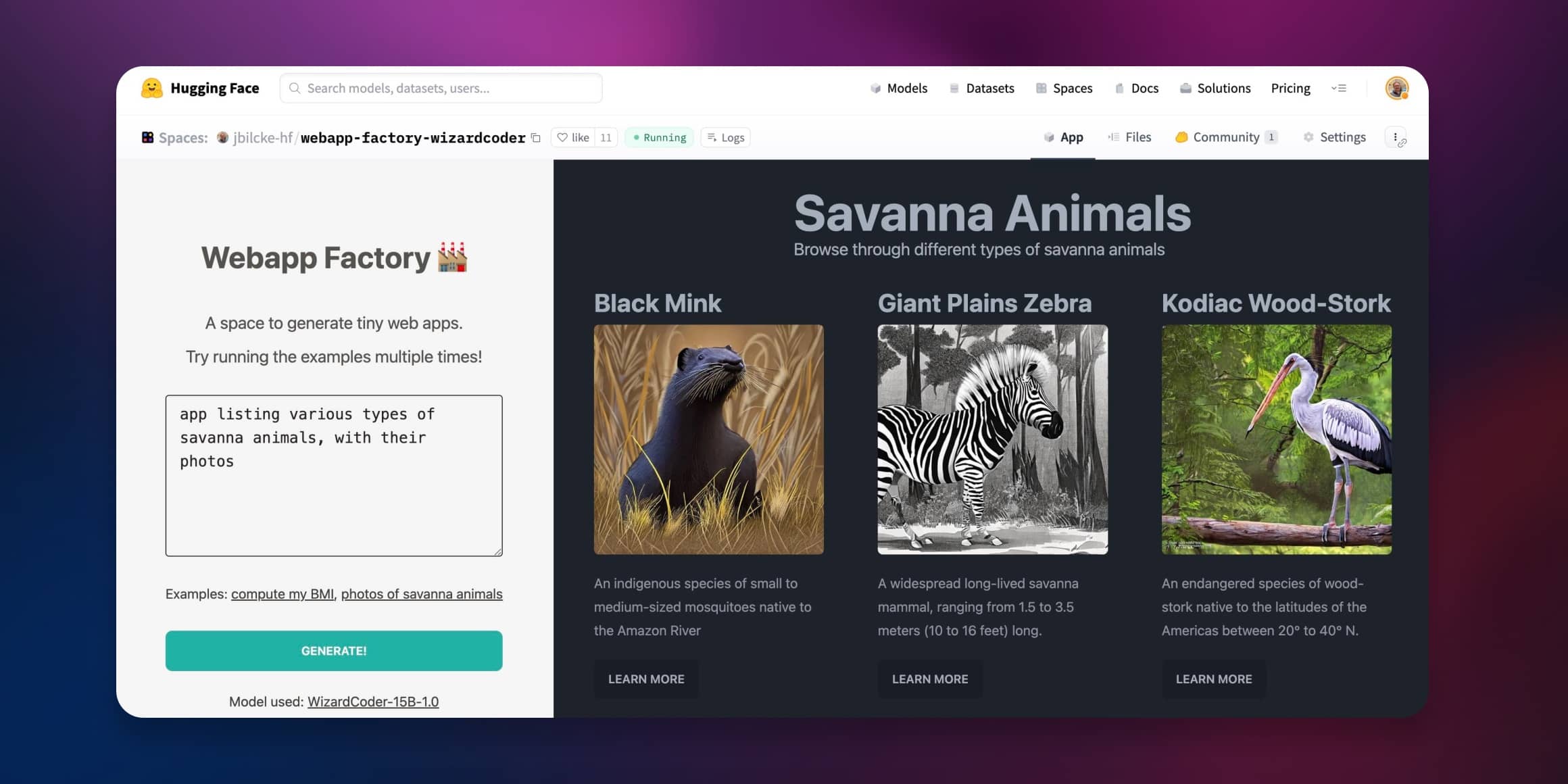Open the three-dots Space options menu
1568x784 pixels.
(1396, 138)
